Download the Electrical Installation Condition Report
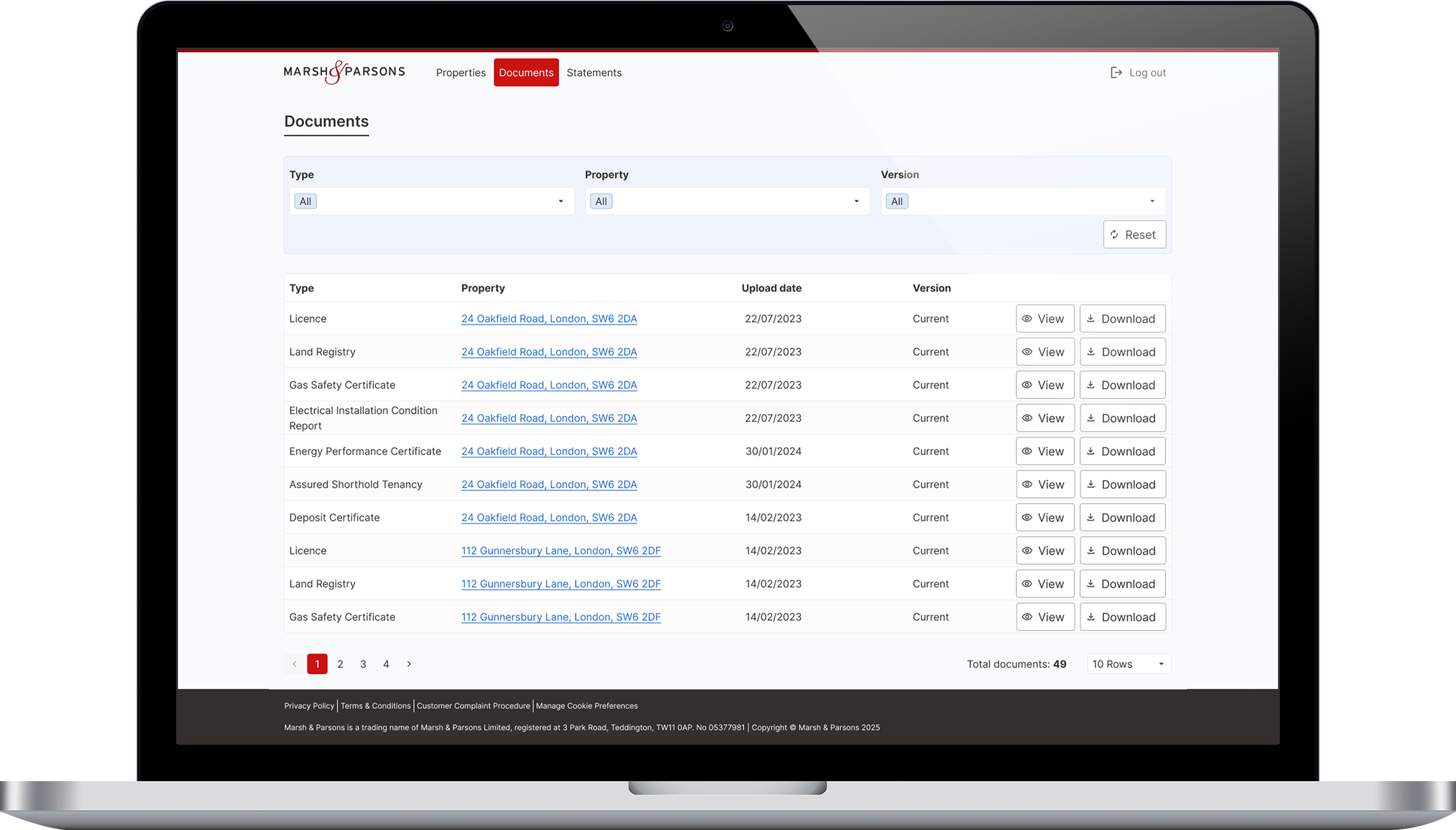The width and height of the screenshot is (1456, 830). tap(1122, 418)
